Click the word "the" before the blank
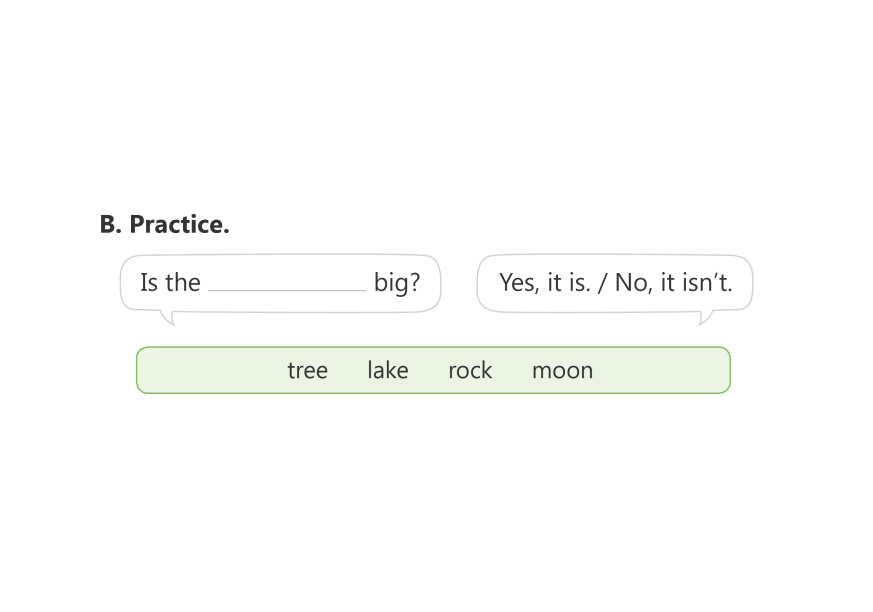 click(x=183, y=283)
